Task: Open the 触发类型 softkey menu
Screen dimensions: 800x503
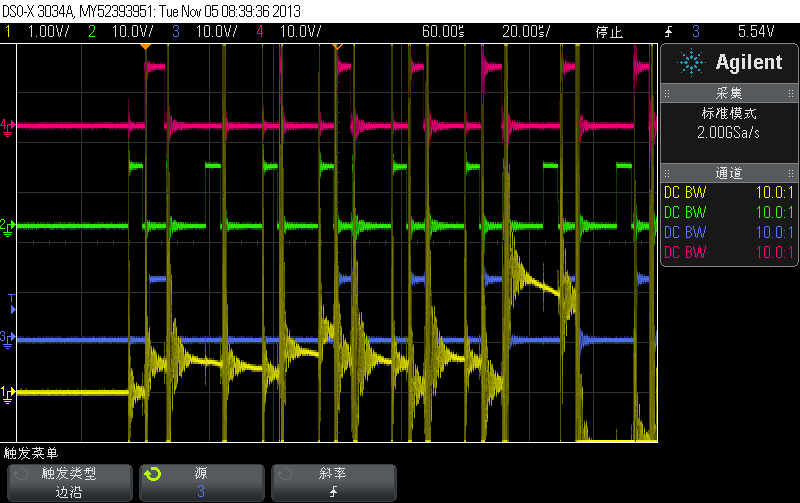Action: coord(69,483)
